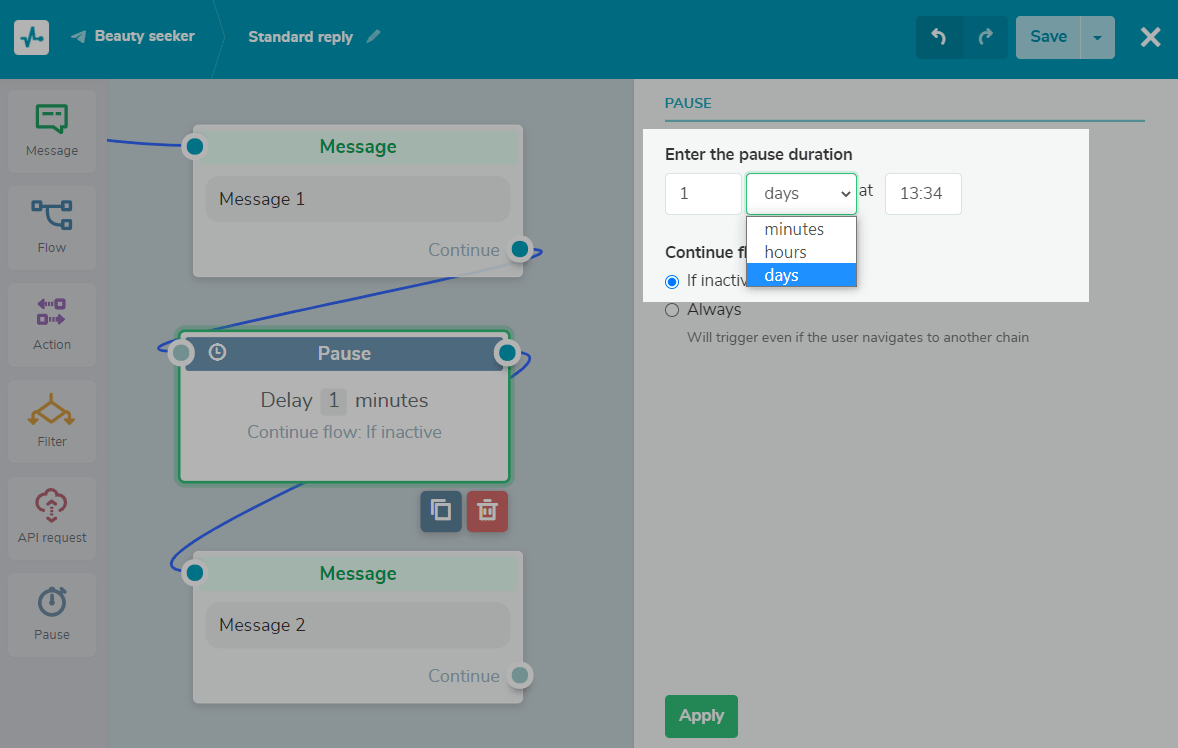
Task: Click the second Message block header
Action: [358, 573]
